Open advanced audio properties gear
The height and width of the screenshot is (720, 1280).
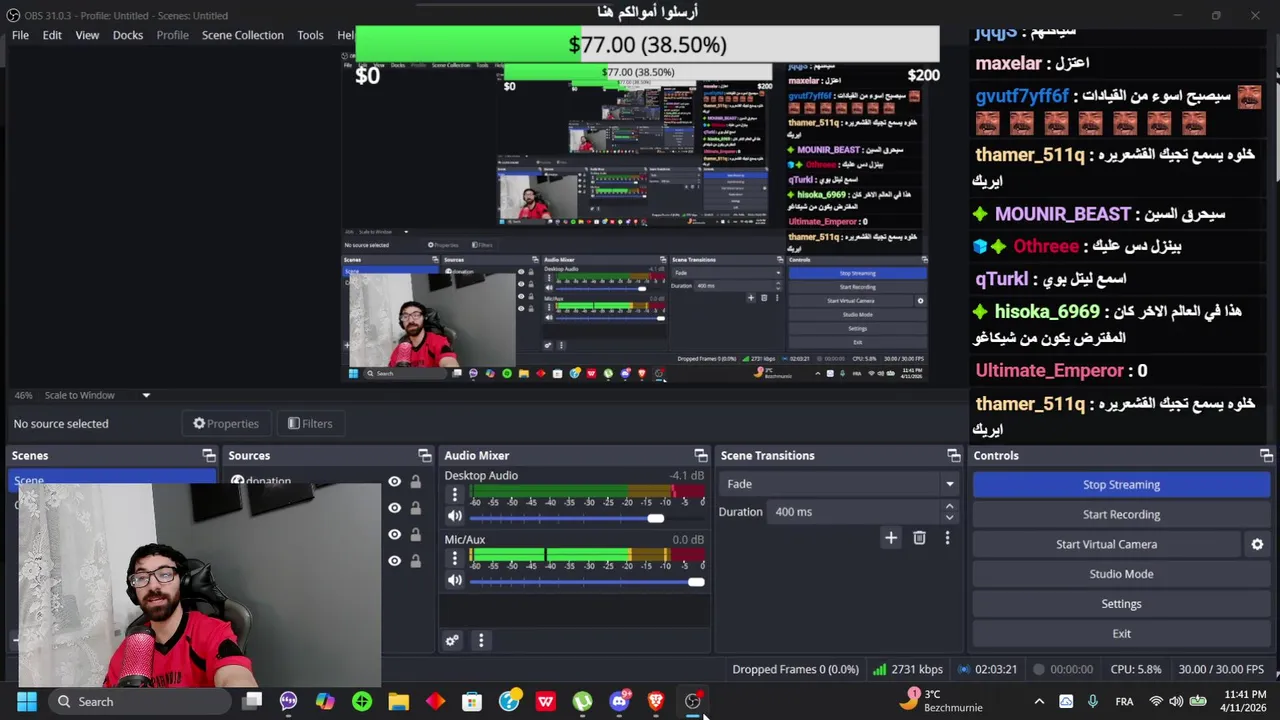(x=452, y=641)
